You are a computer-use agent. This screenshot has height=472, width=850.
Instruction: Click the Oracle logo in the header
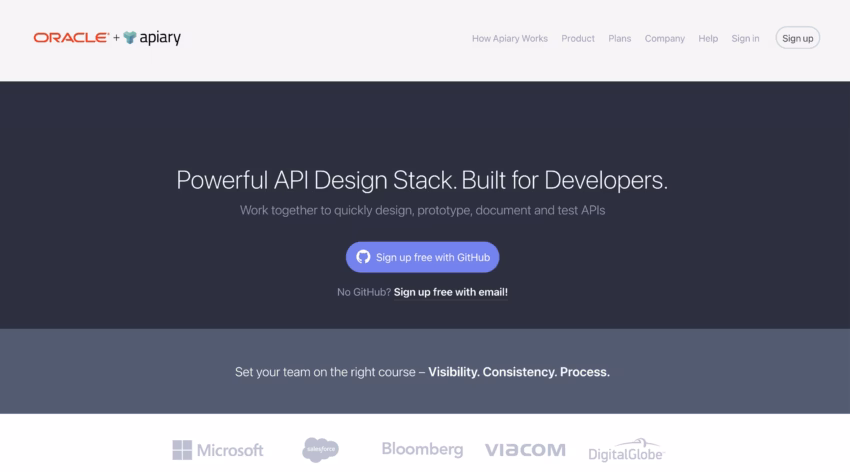70,38
